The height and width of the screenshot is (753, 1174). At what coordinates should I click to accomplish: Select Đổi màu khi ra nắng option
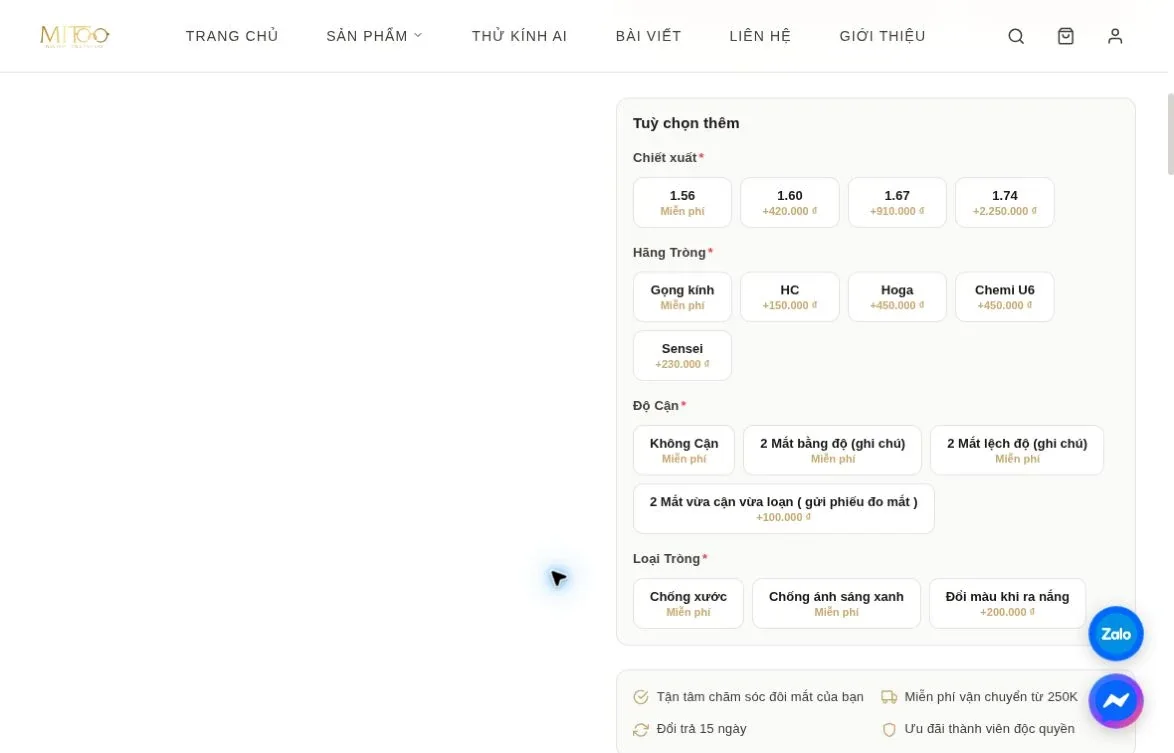pos(1007,603)
